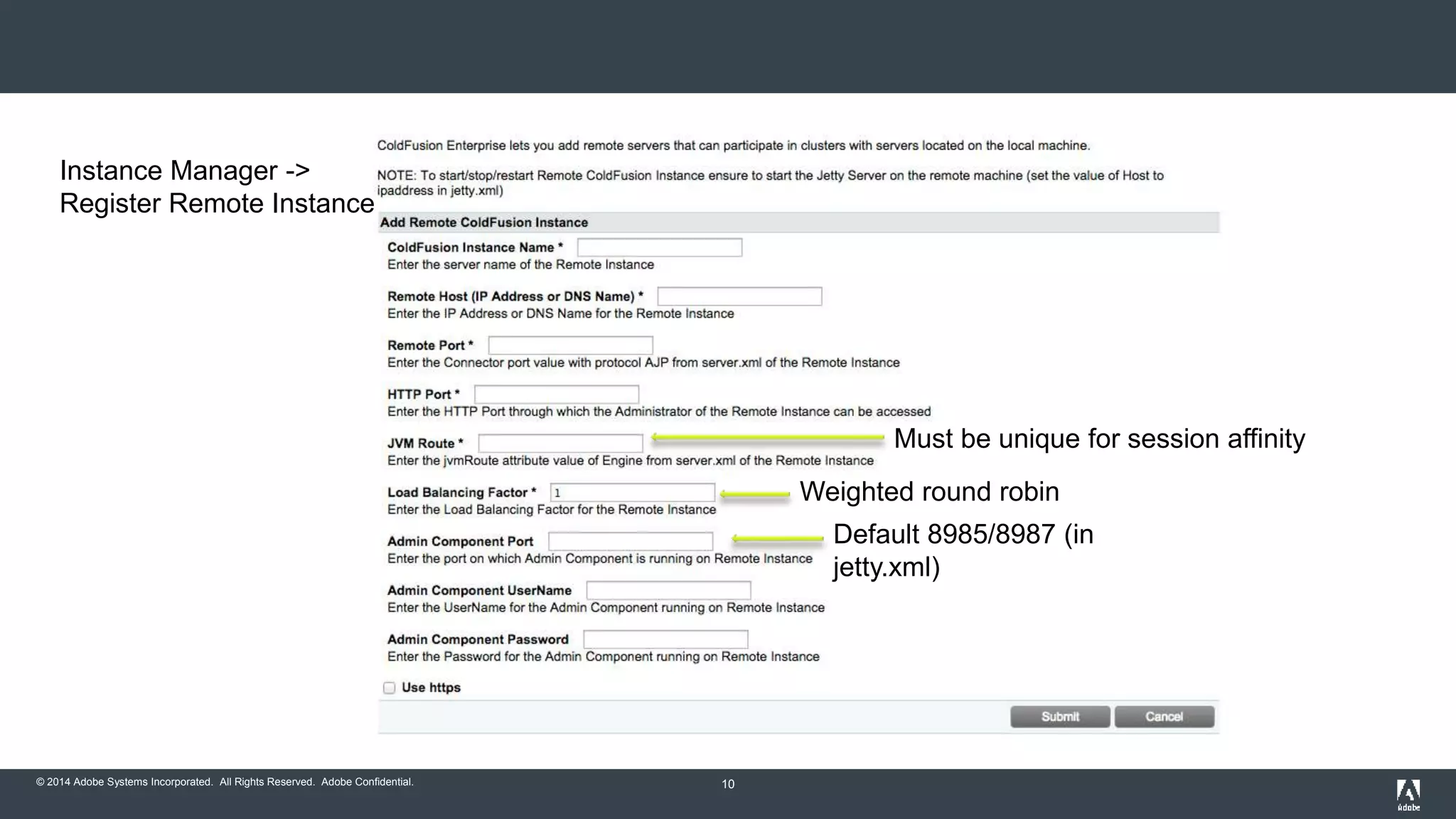Click the 'Instance Manager ->' heading text
The image size is (1456, 819).
185,171
